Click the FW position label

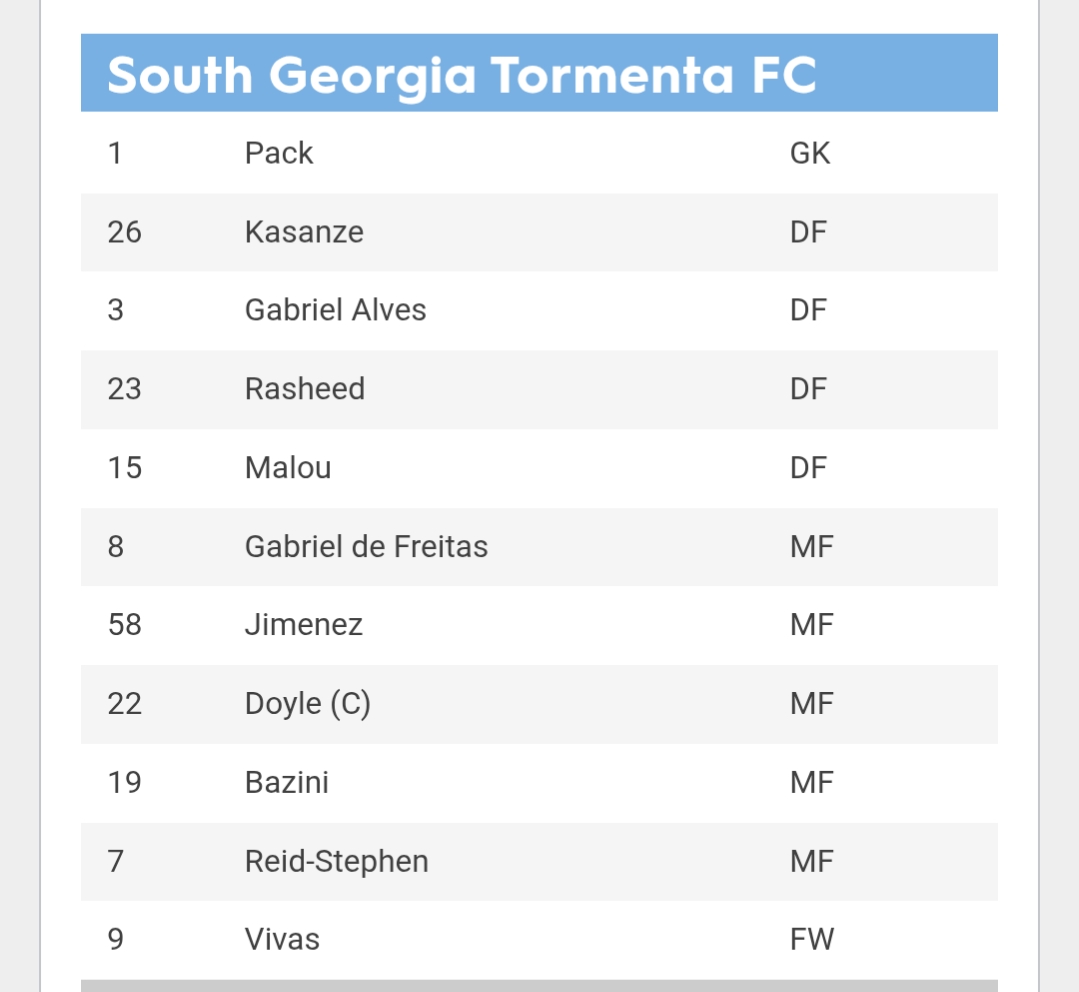812,939
